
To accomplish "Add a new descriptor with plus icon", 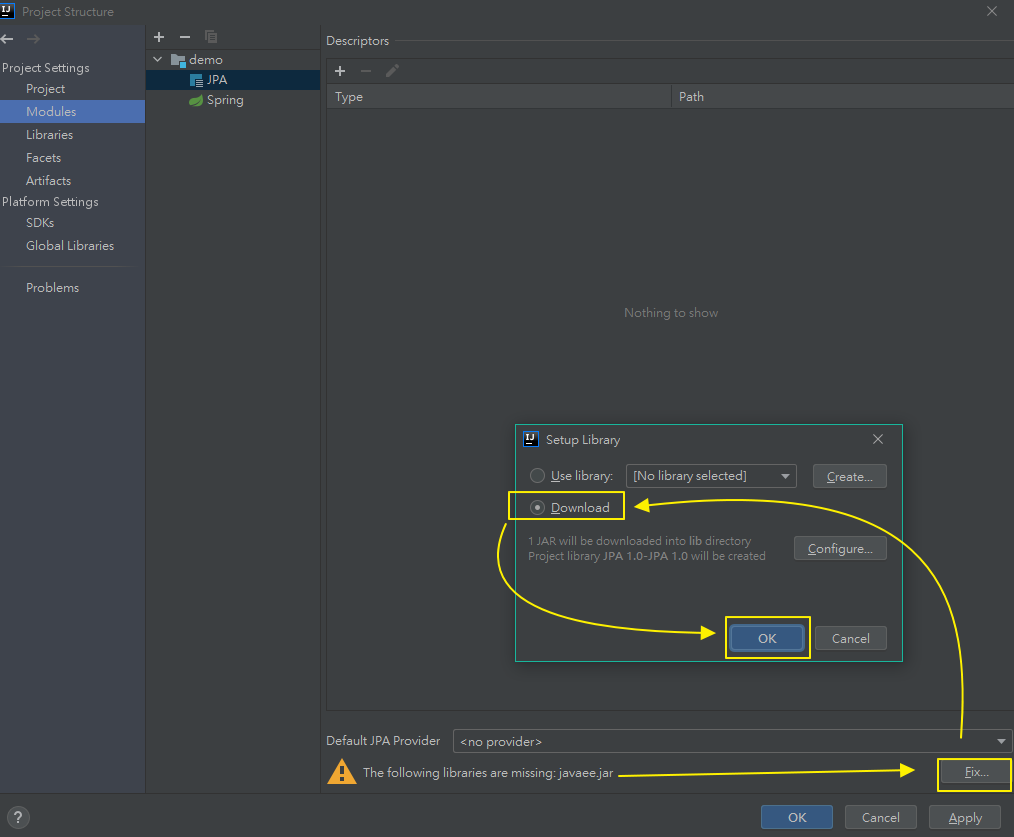I will point(340,71).
